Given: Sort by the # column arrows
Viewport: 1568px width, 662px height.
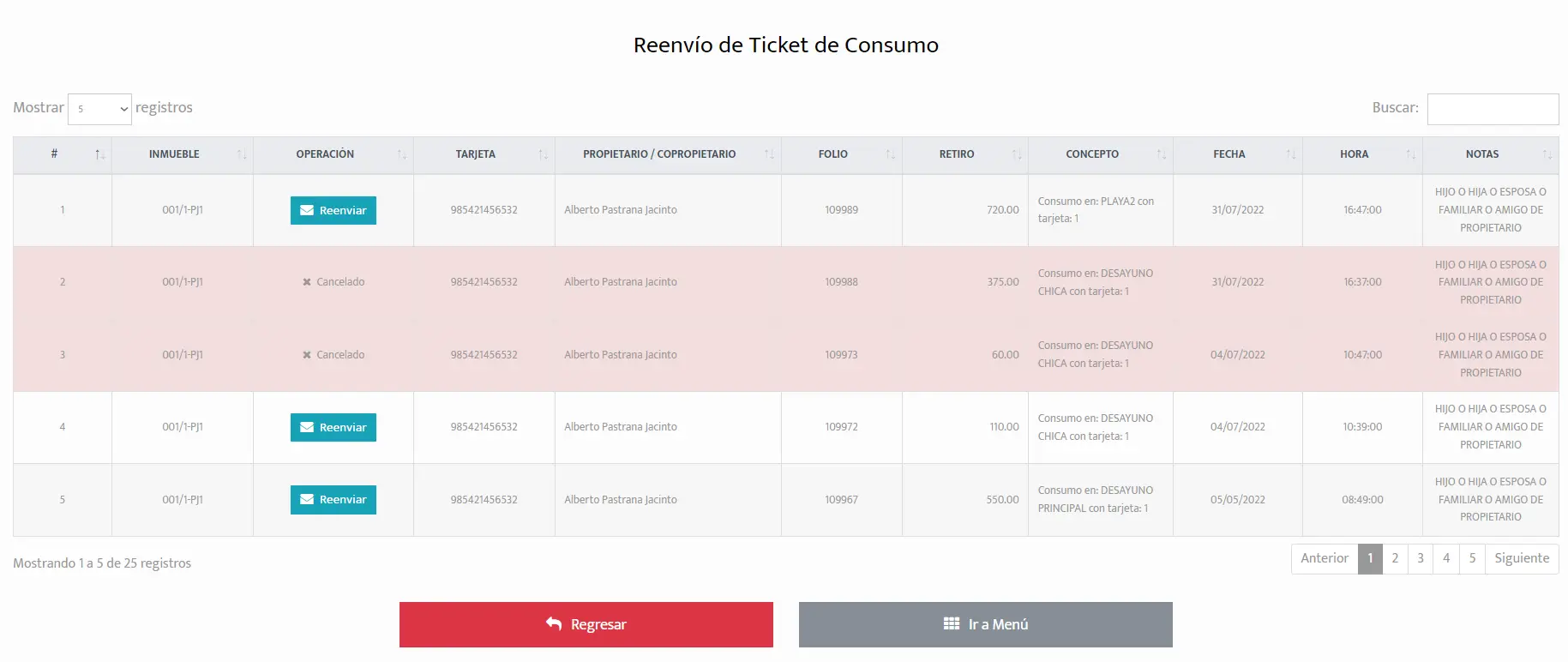Looking at the screenshot, I should click(x=99, y=154).
